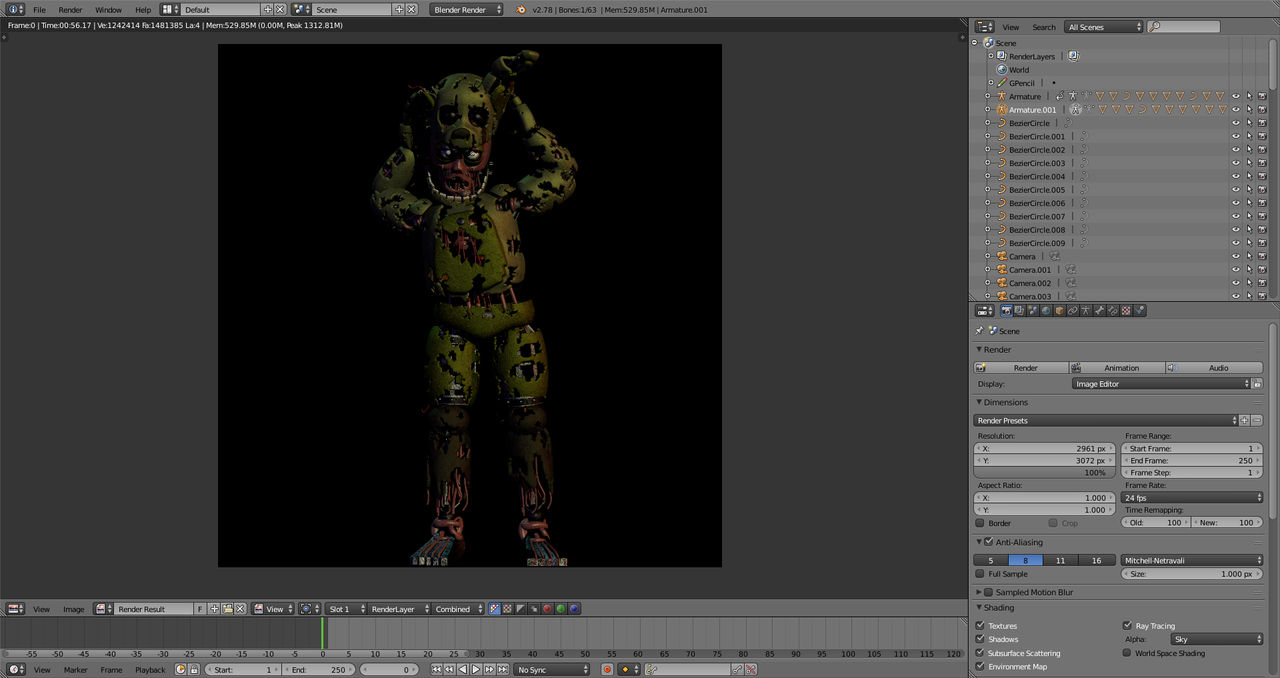Click the Animation render button
1280x678 pixels.
pos(1117,368)
